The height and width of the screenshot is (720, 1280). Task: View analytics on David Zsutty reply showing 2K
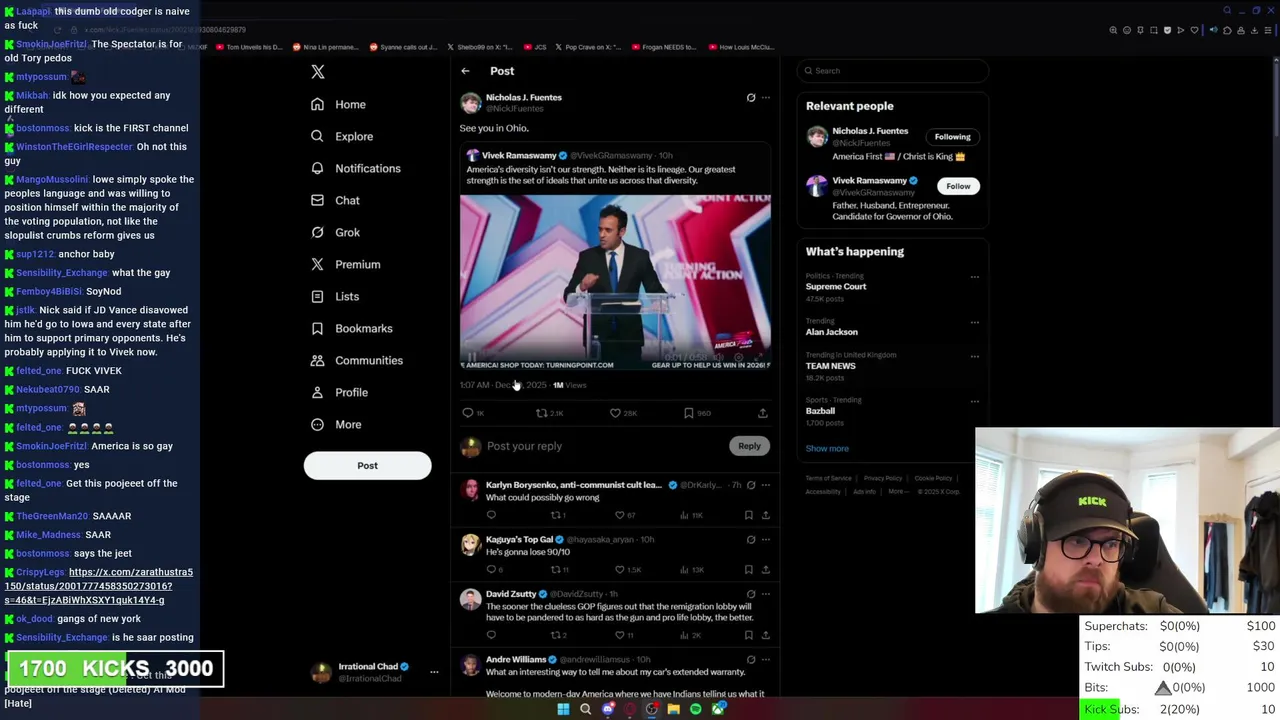(692, 635)
